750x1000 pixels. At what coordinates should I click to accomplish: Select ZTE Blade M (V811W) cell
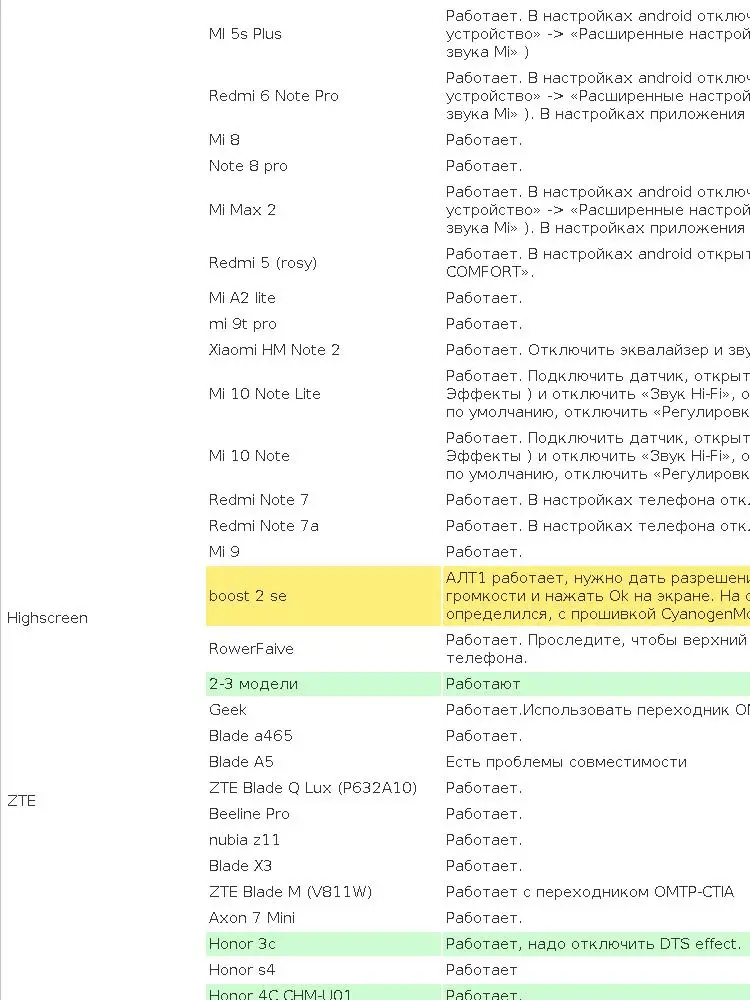[290, 893]
